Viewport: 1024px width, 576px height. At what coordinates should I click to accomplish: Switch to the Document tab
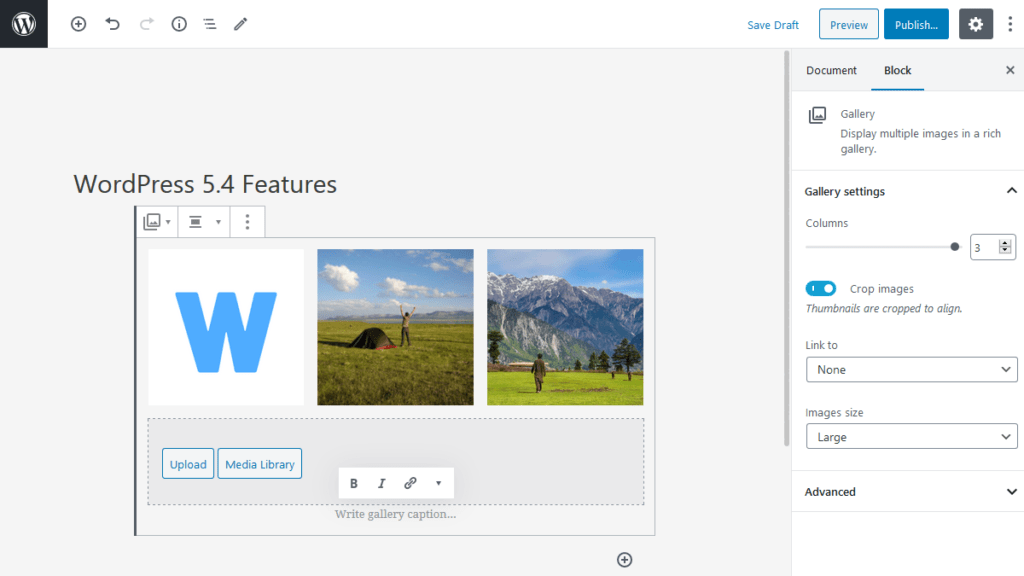click(831, 71)
